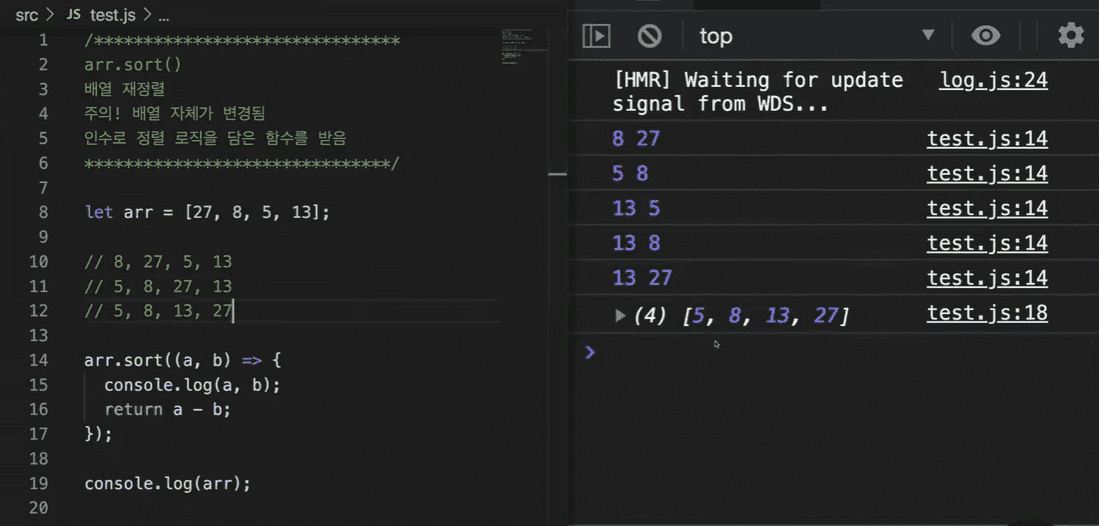Click the editor minimap preview

click(517, 46)
